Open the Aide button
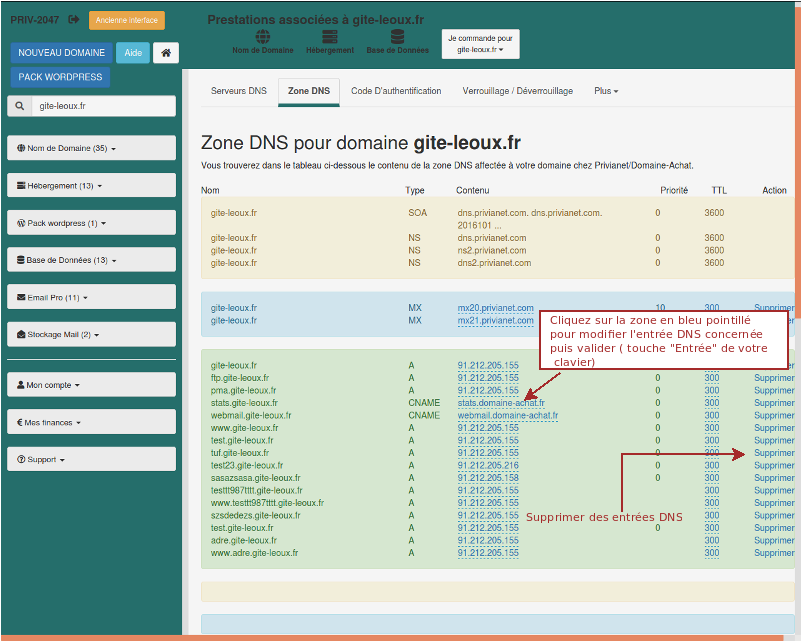803x643 pixels. click(x=133, y=53)
